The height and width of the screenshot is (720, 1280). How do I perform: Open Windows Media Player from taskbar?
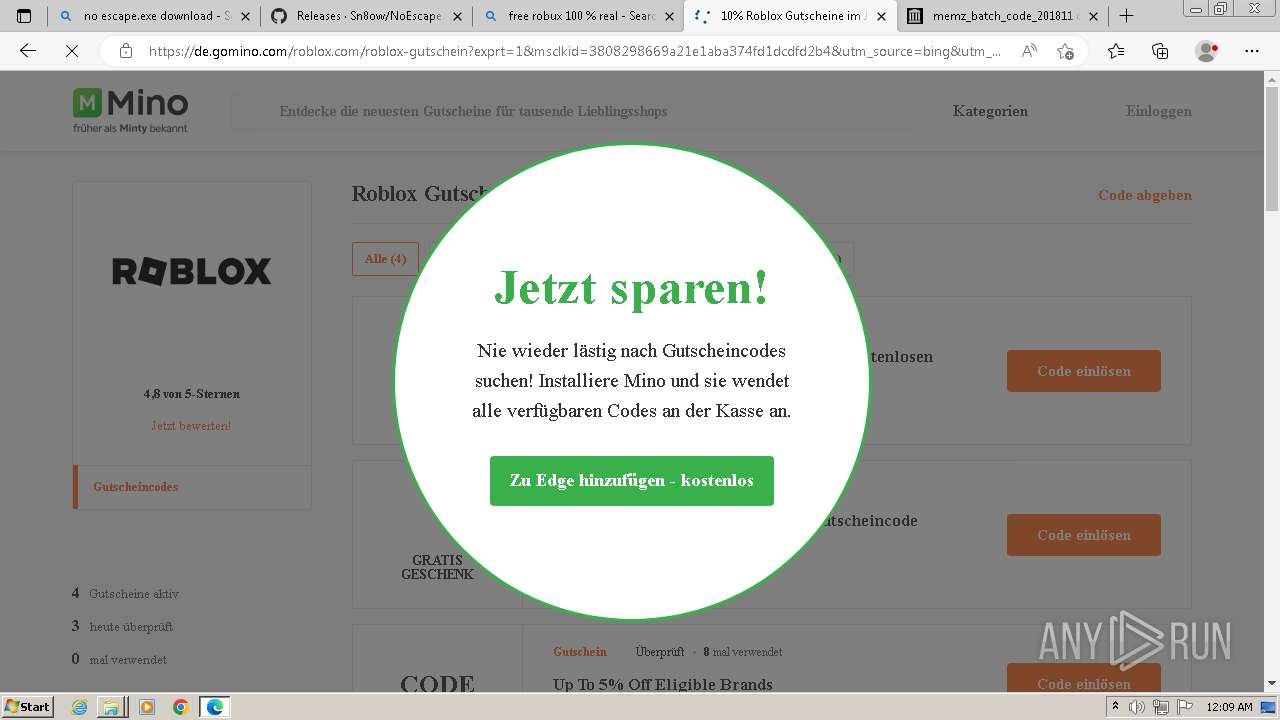[x=147, y=707]
